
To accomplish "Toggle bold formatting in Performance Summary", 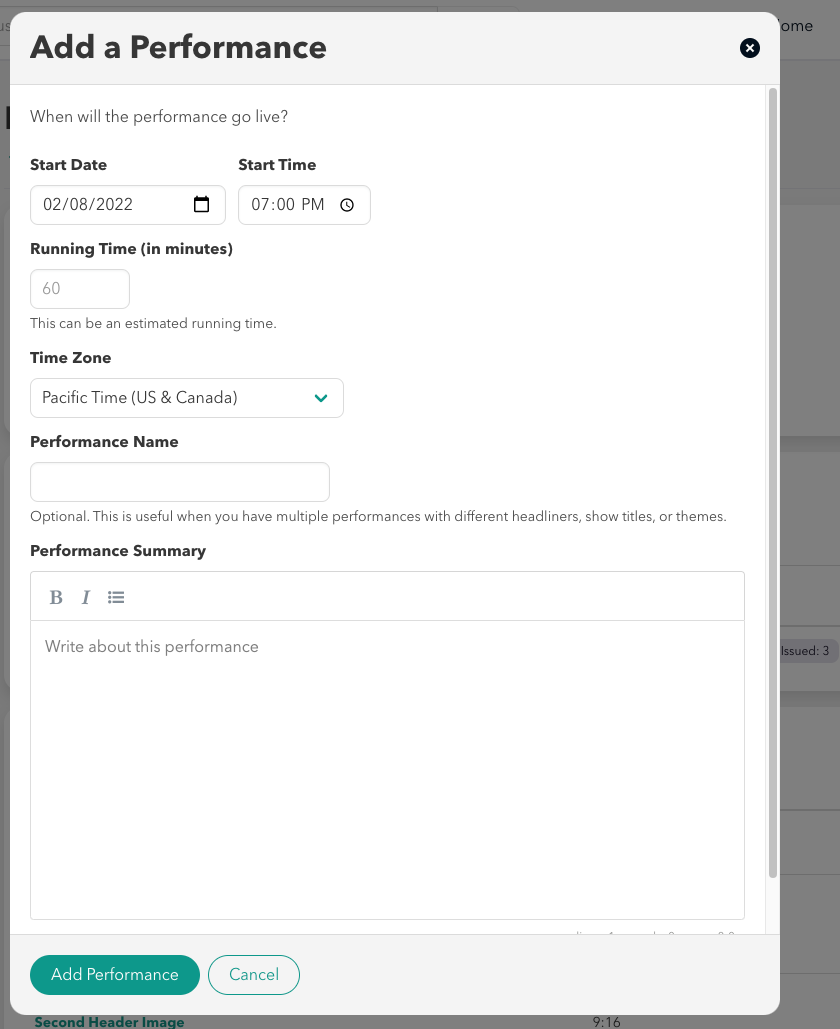I will tap(56, 597).
